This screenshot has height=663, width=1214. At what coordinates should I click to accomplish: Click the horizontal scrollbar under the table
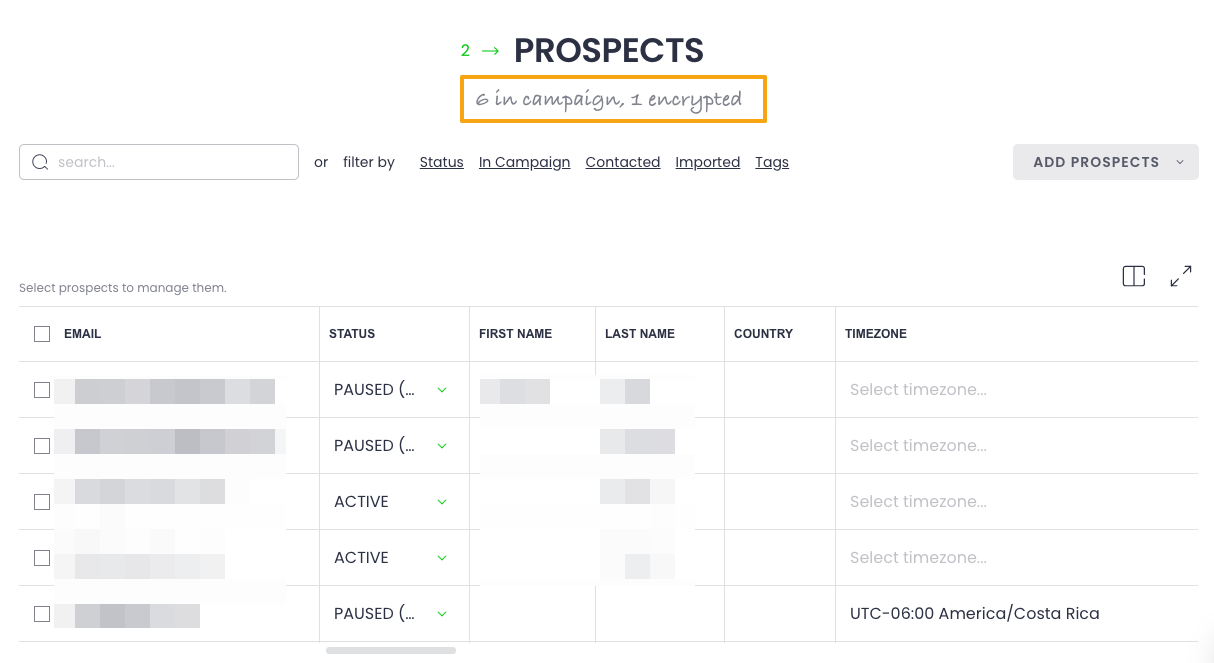(x=390, y=650)
